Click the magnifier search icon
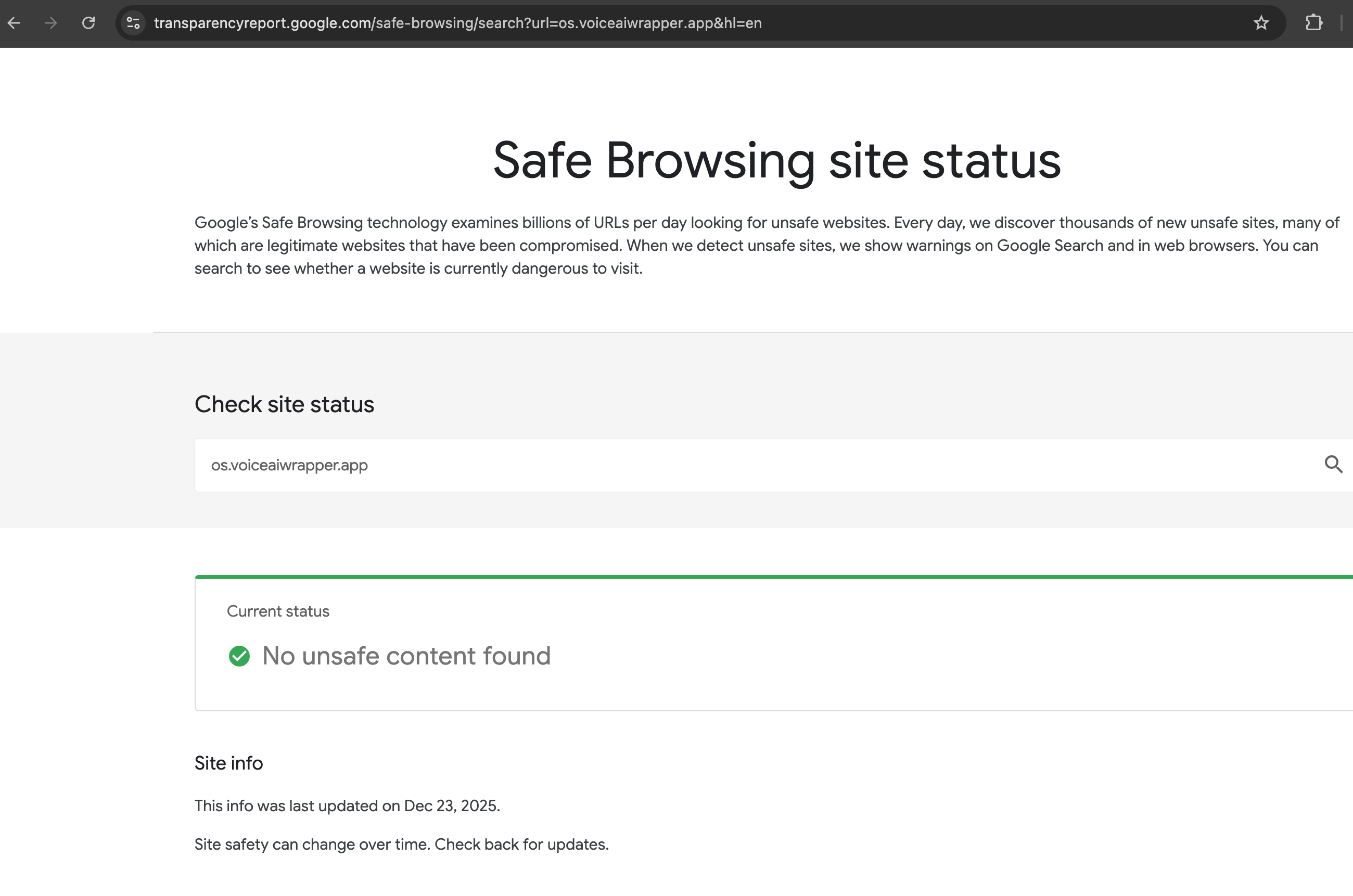The image size is (1353, 896). pyautogui.click(x=1333, y=464)
